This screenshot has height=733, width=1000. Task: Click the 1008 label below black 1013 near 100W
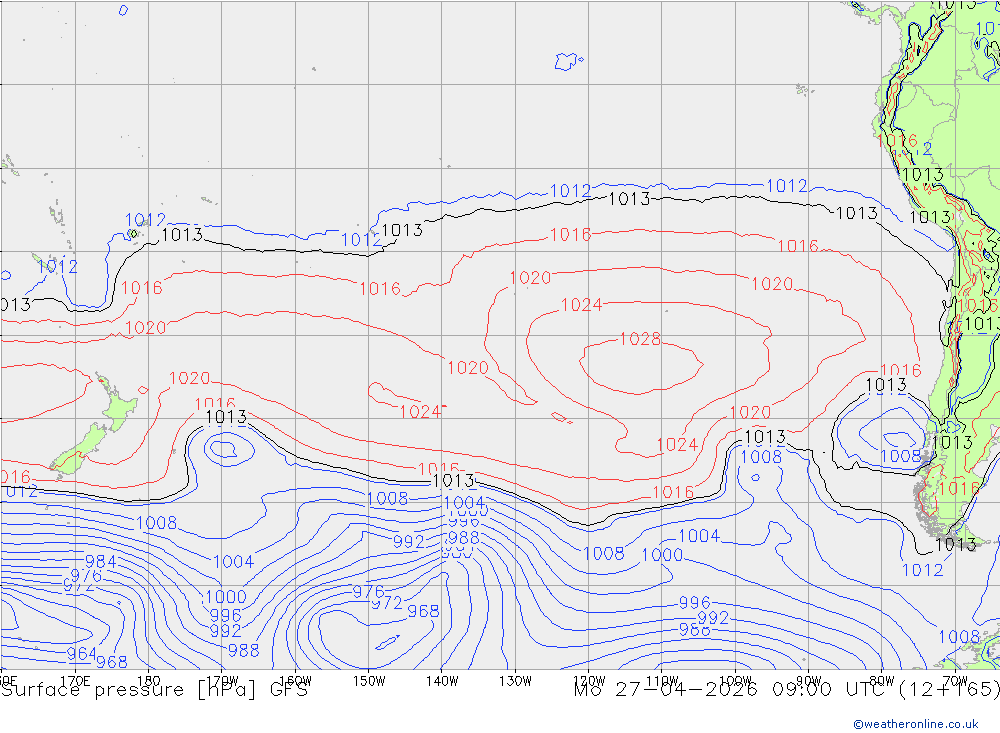coord(761,457)
